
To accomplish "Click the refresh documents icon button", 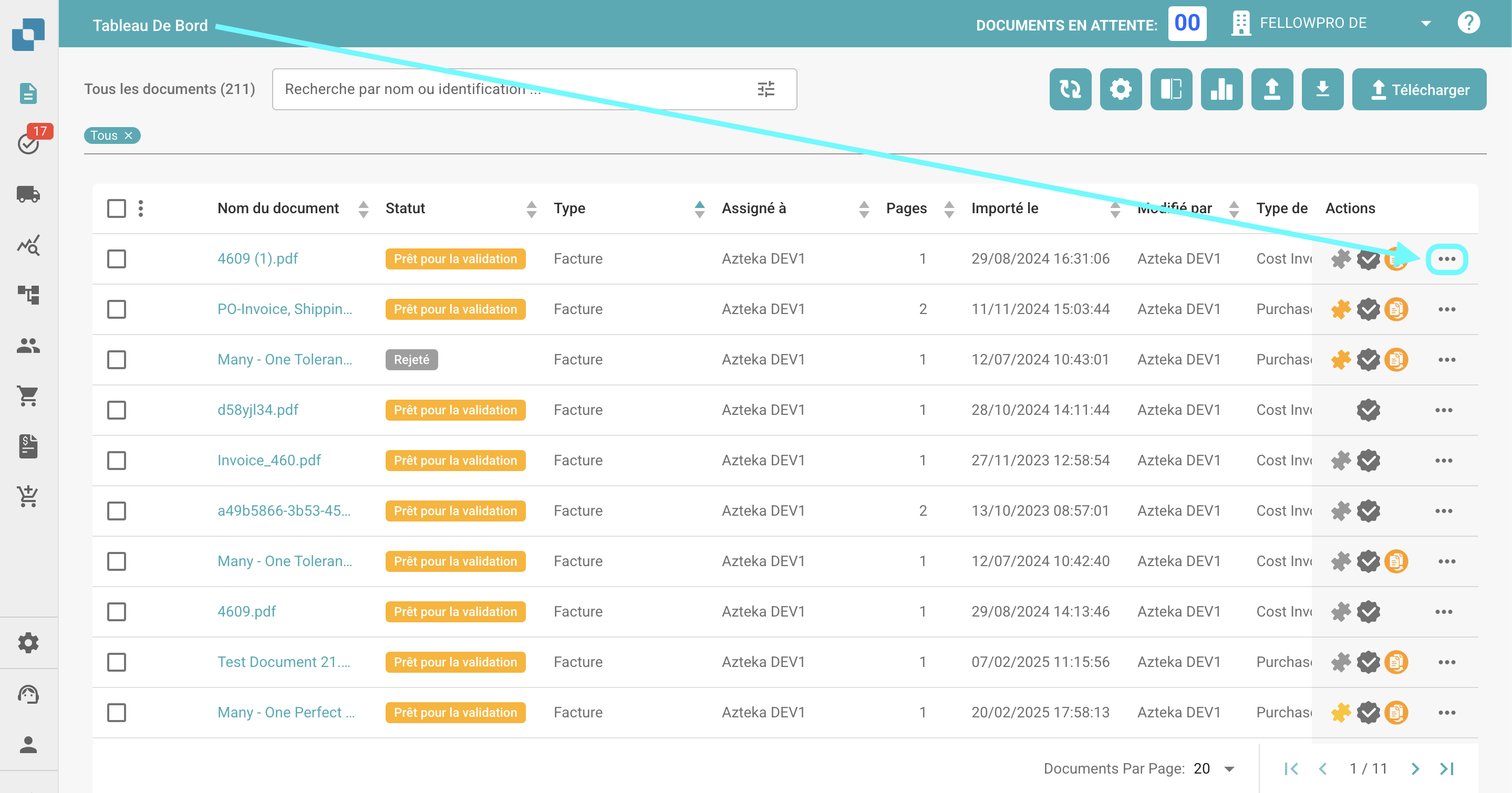I will (x=1070, y=89).
